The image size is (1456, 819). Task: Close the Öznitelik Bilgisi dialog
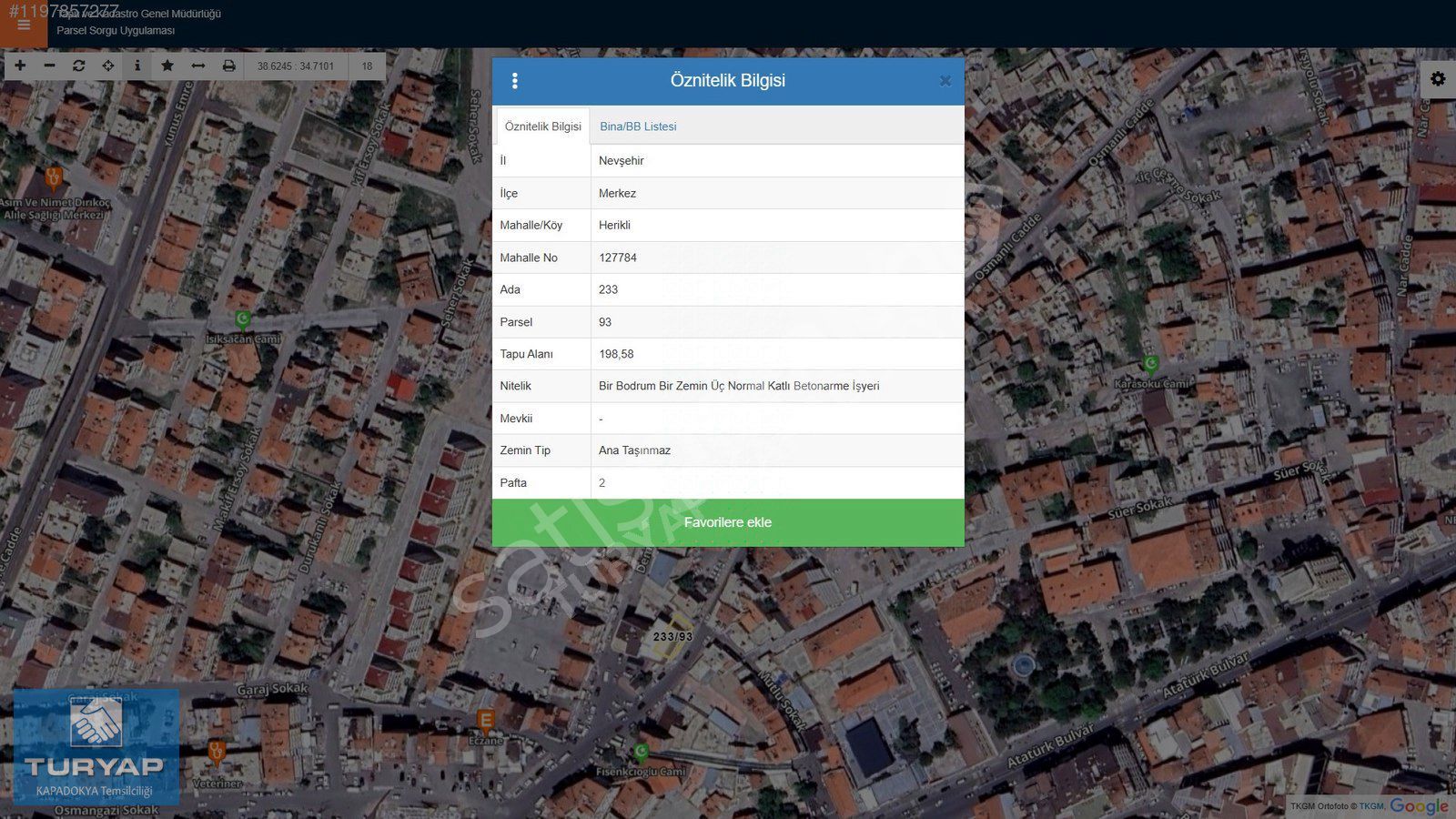tap(945, 81)
